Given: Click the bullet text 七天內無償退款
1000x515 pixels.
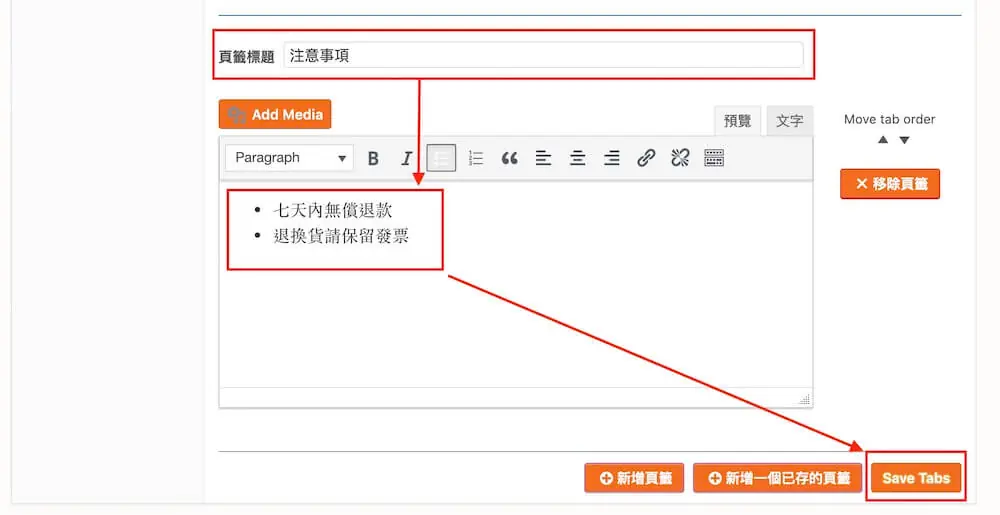Looking at the screenshot, I should (x=332, y=210).
